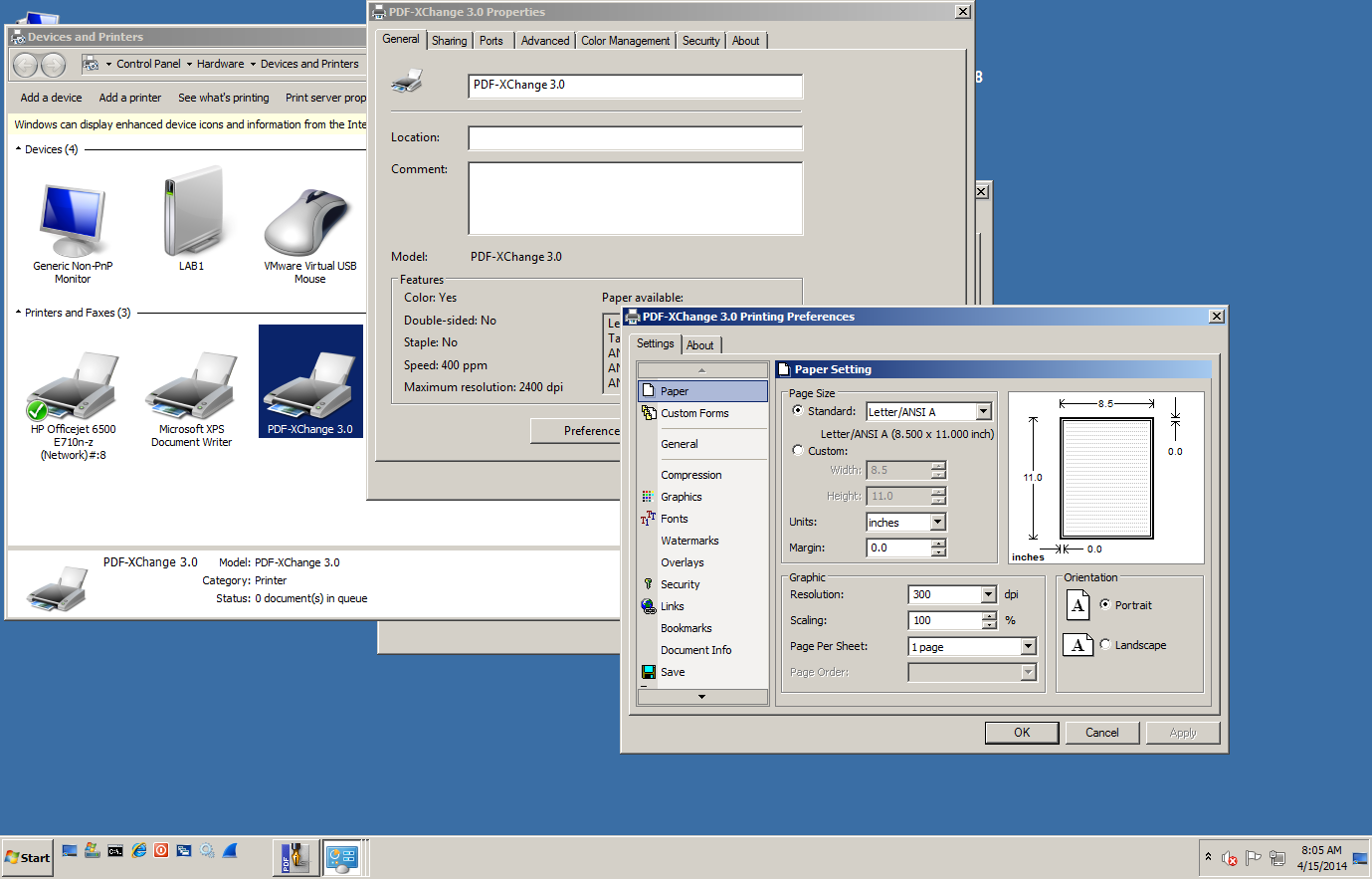Decrease the Scaling spinner value
1372x879 pixels.
point(989,625)
